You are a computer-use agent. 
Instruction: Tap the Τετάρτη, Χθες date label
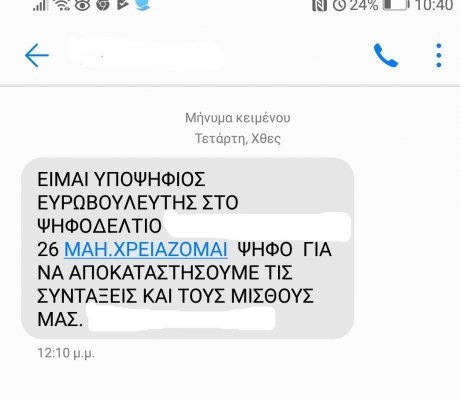pyautogui.click(x=238, y=138)
